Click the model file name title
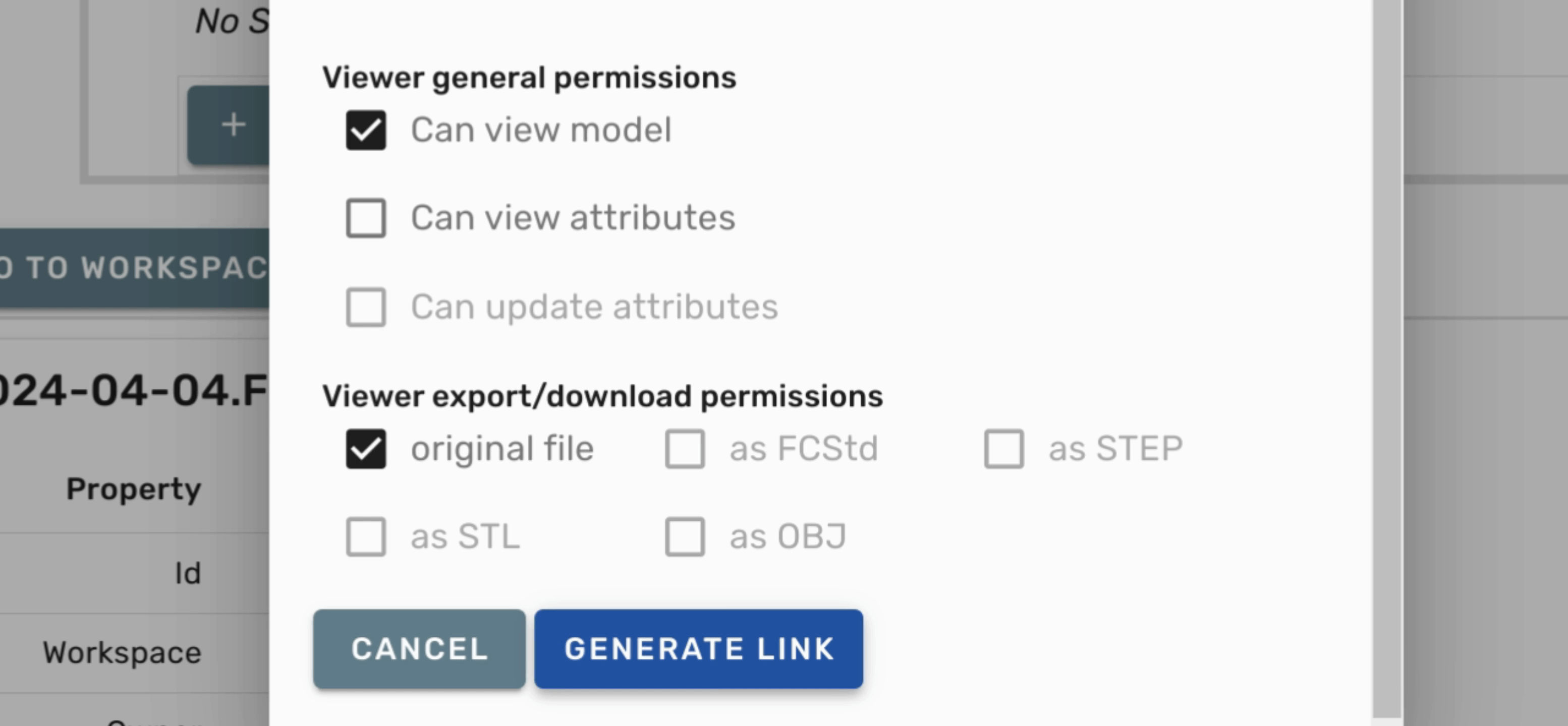1568x726 pixels. (134, 390)
